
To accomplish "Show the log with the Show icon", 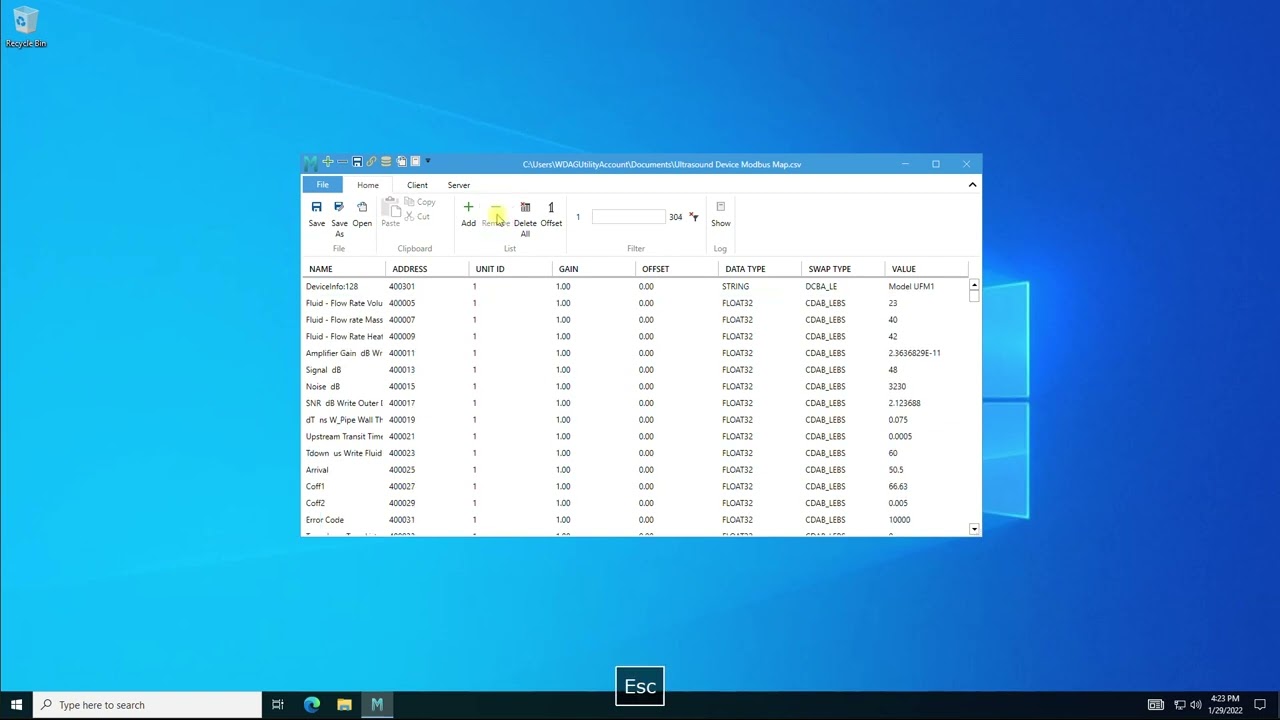I will 720,207.
